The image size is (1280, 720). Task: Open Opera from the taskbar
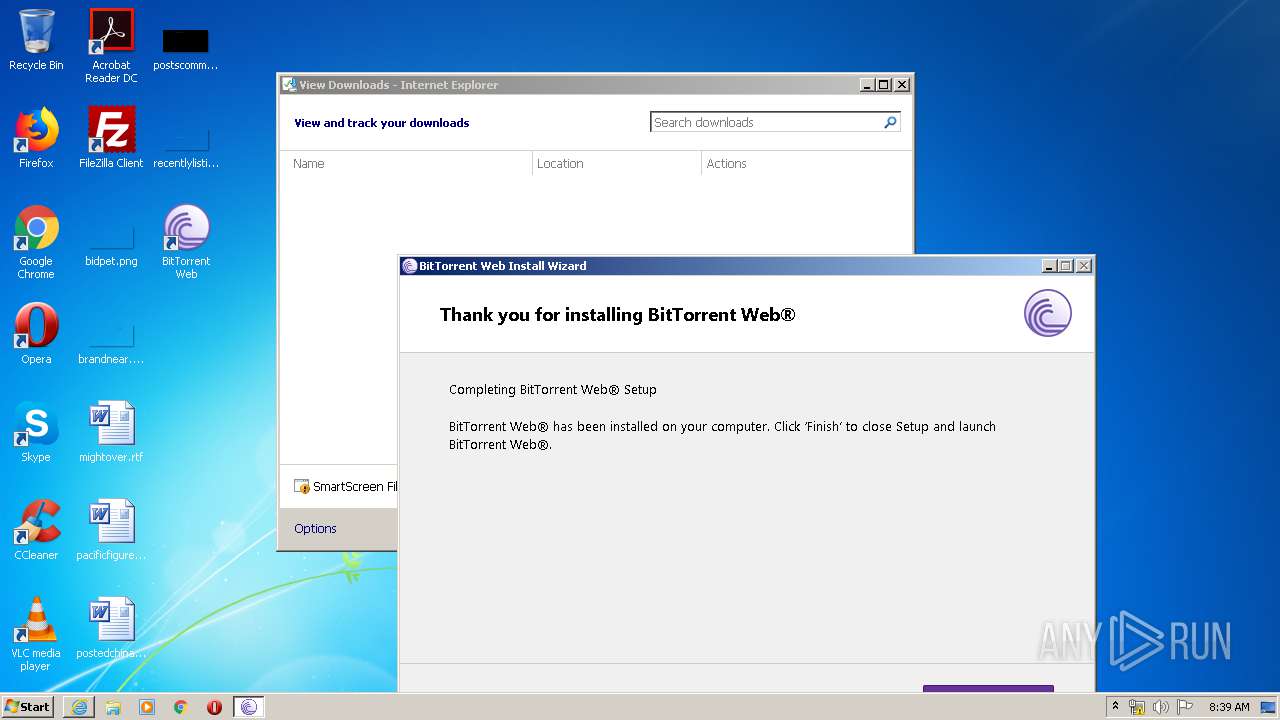coord(214,707)
